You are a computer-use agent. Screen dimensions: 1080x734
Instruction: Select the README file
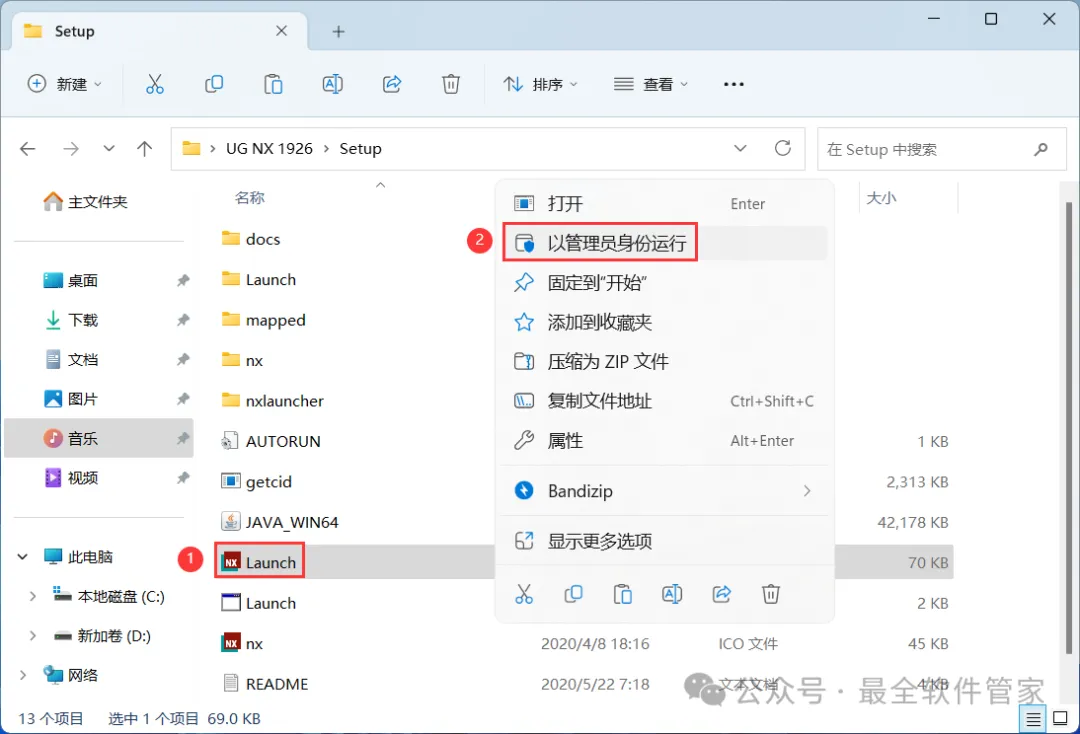(x=265, y=684)
